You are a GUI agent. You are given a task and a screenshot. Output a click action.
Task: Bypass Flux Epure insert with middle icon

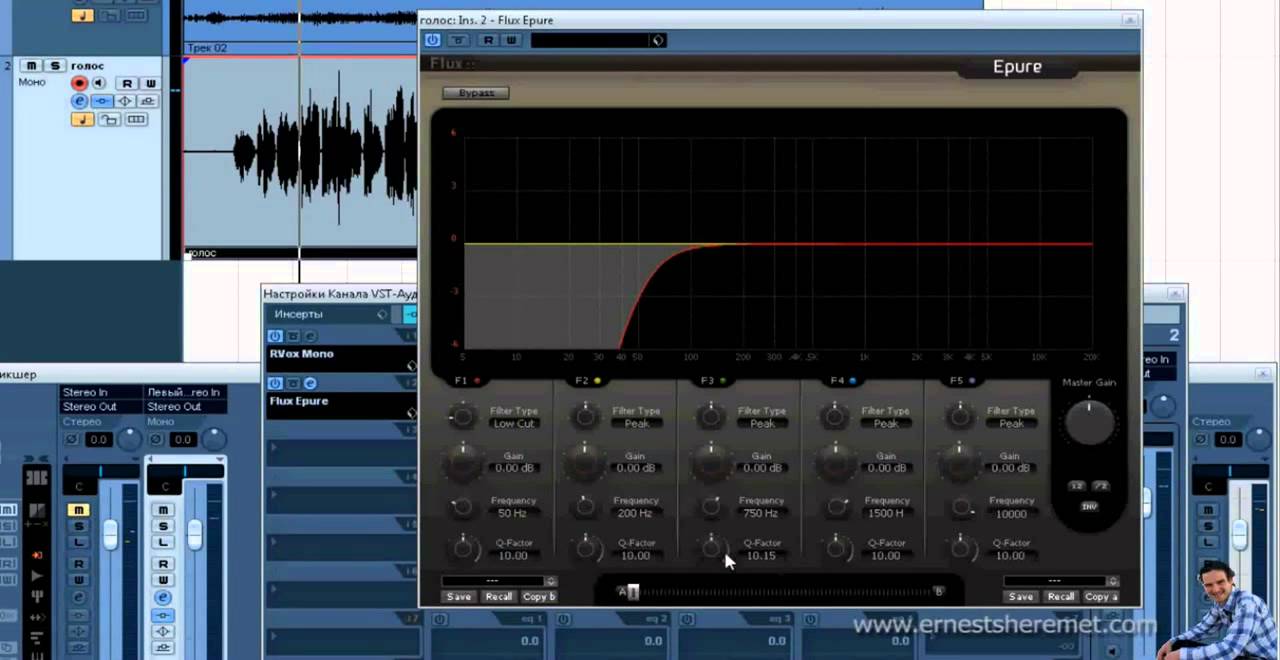pyautogui.click(x=293, y=383)
